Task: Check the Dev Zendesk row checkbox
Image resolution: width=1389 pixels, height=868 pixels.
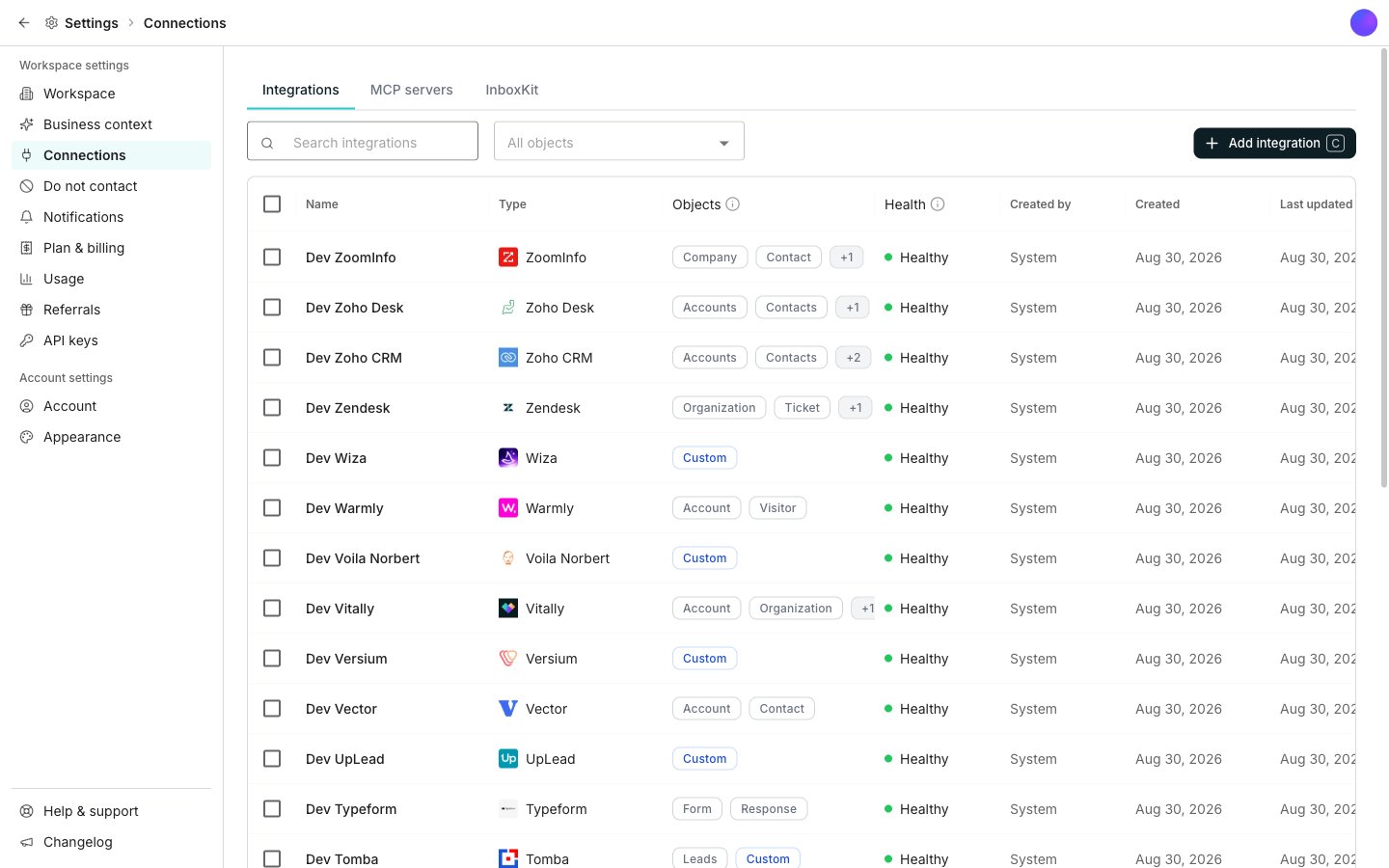Action: pos(272,408)
